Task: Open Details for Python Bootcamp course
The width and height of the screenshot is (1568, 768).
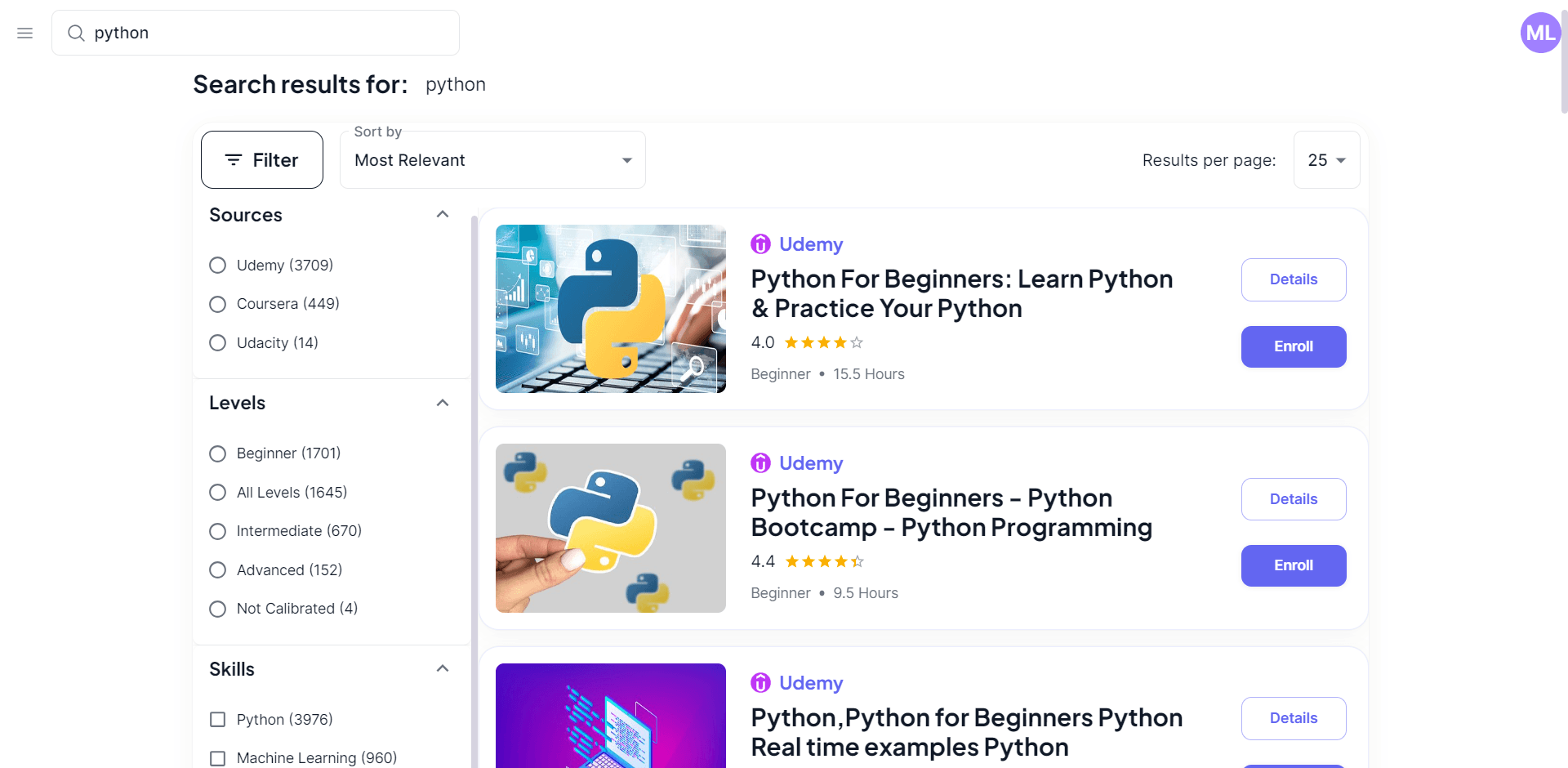Action: click(x=1294, y=499)
